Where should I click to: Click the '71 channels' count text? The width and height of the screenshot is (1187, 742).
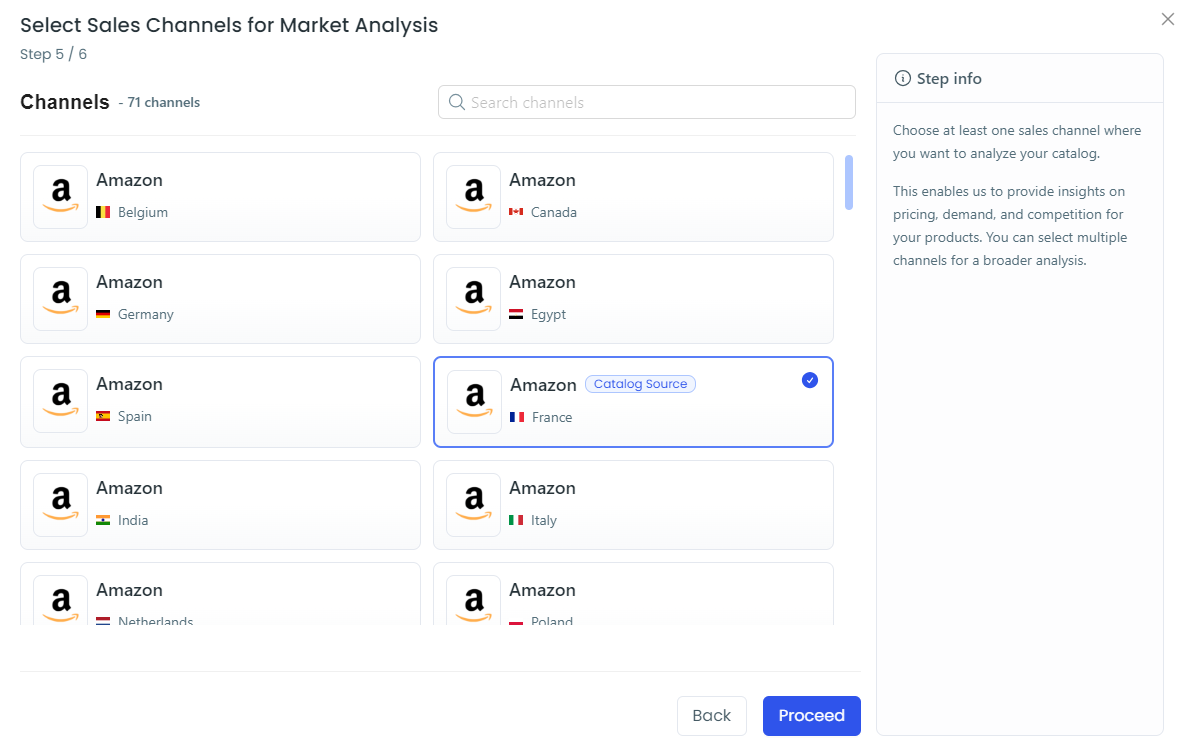(164, 102)
